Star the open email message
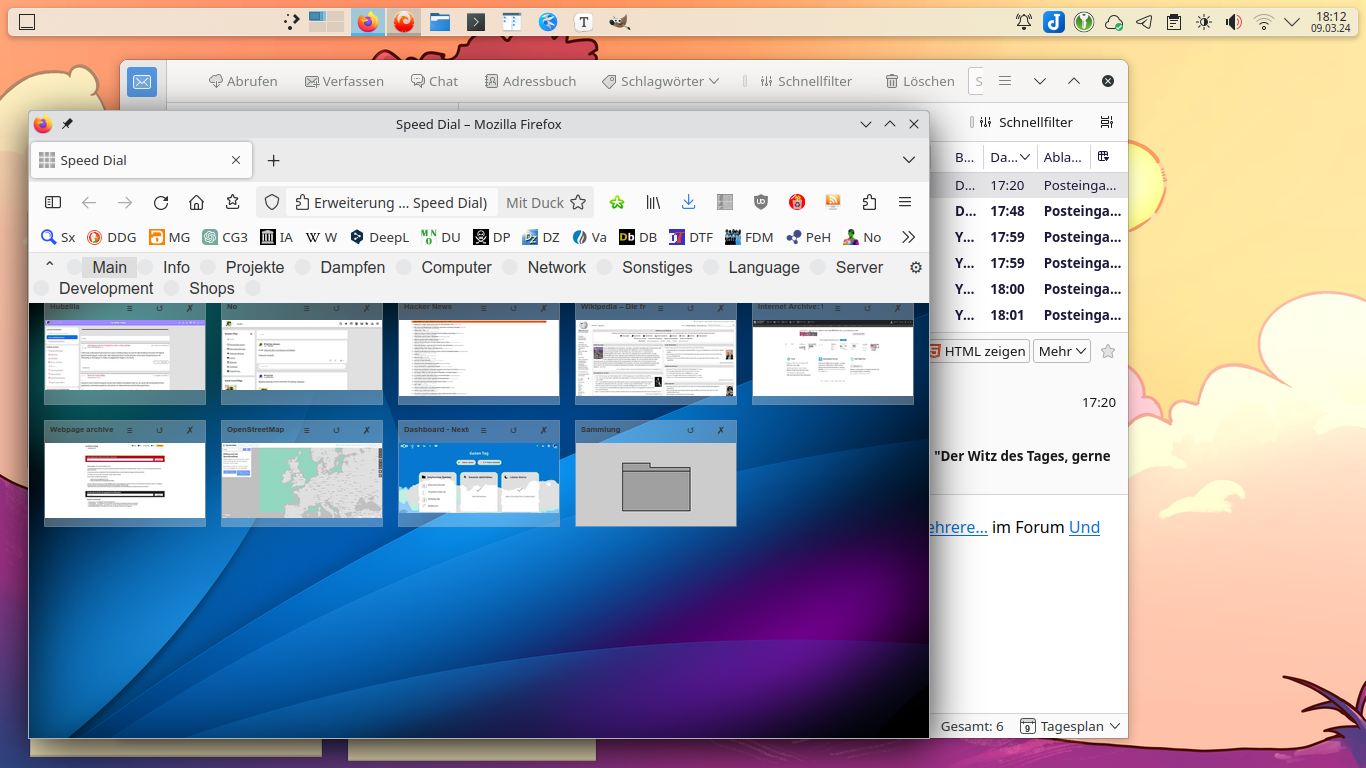Viewport: 1366px width, 768px height. tap(1108, 351)
